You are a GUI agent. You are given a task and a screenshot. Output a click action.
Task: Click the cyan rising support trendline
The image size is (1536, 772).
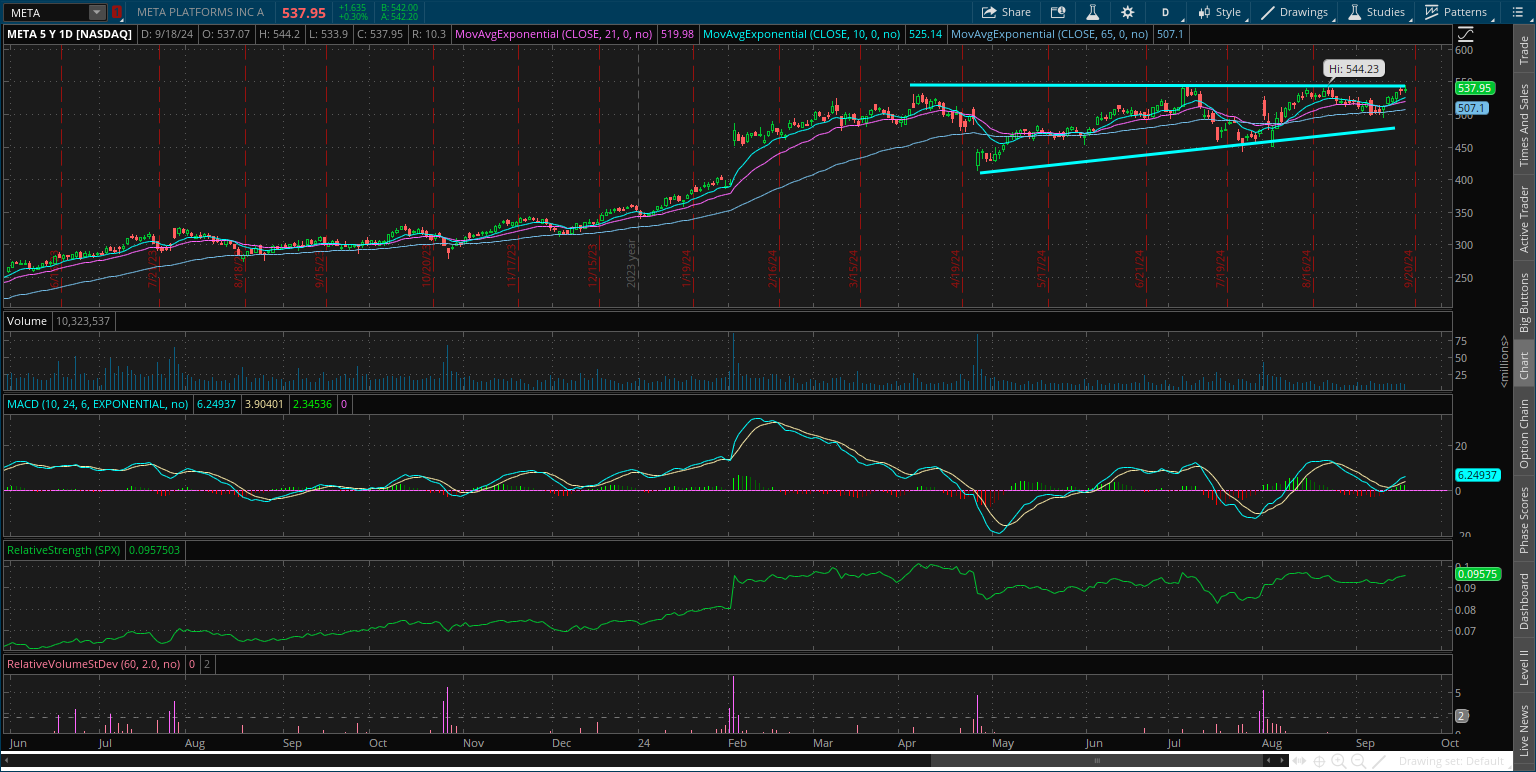click(1187, 151)
